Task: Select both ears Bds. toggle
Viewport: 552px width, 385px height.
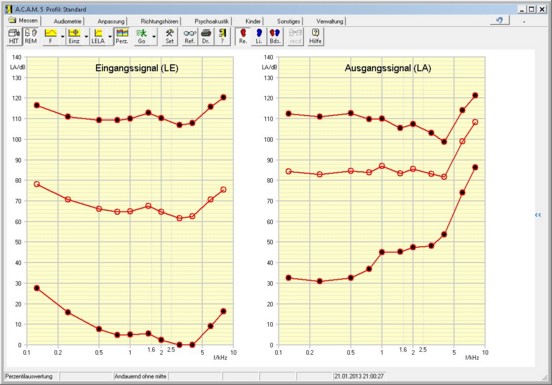Action: (x=275, y=37)
